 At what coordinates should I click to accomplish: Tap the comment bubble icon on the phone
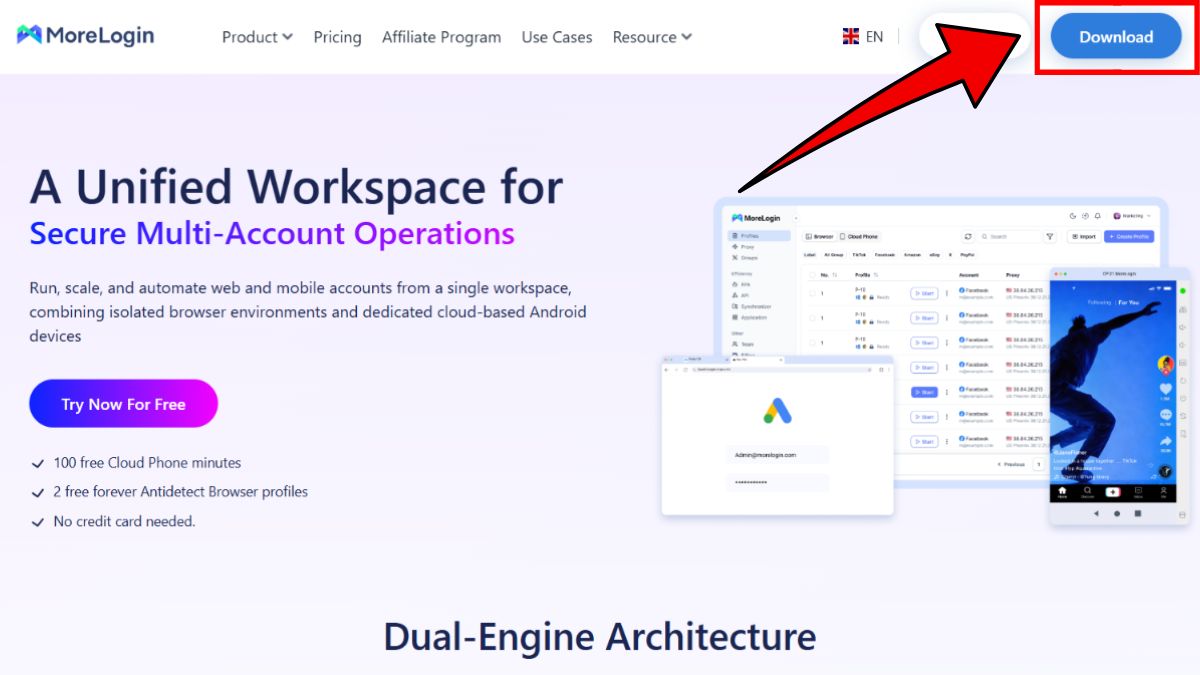point(1166,414)
